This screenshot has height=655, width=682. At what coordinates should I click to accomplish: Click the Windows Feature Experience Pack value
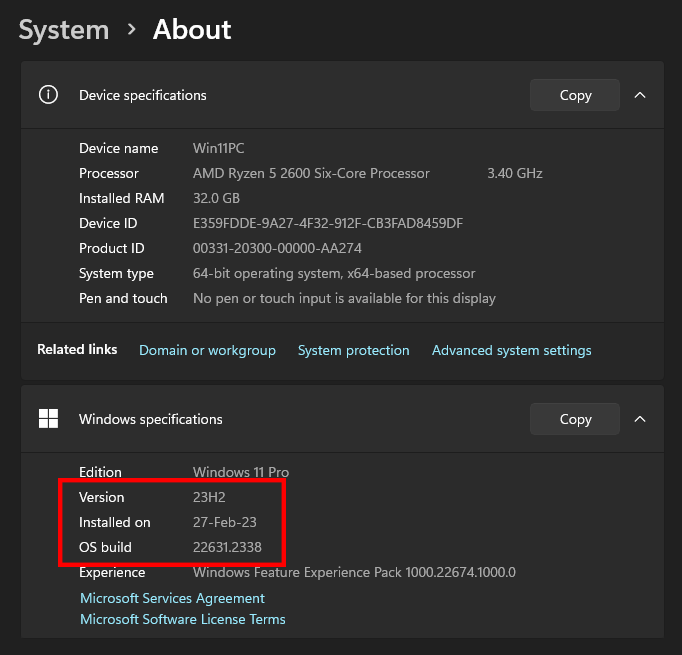(354, 572)
